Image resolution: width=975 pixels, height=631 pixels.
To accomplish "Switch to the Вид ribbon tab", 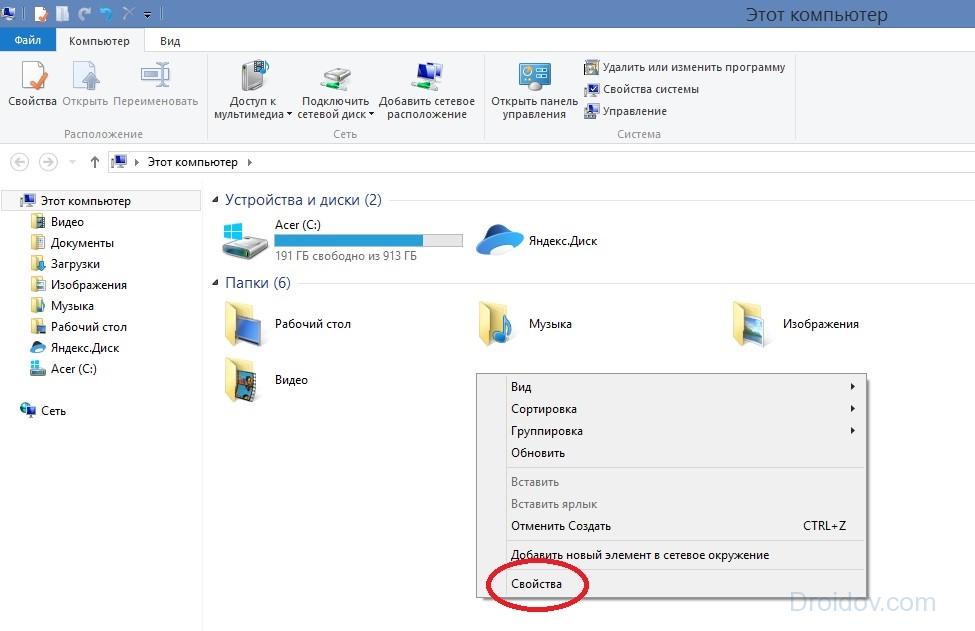I will click(x=170, y=41).
